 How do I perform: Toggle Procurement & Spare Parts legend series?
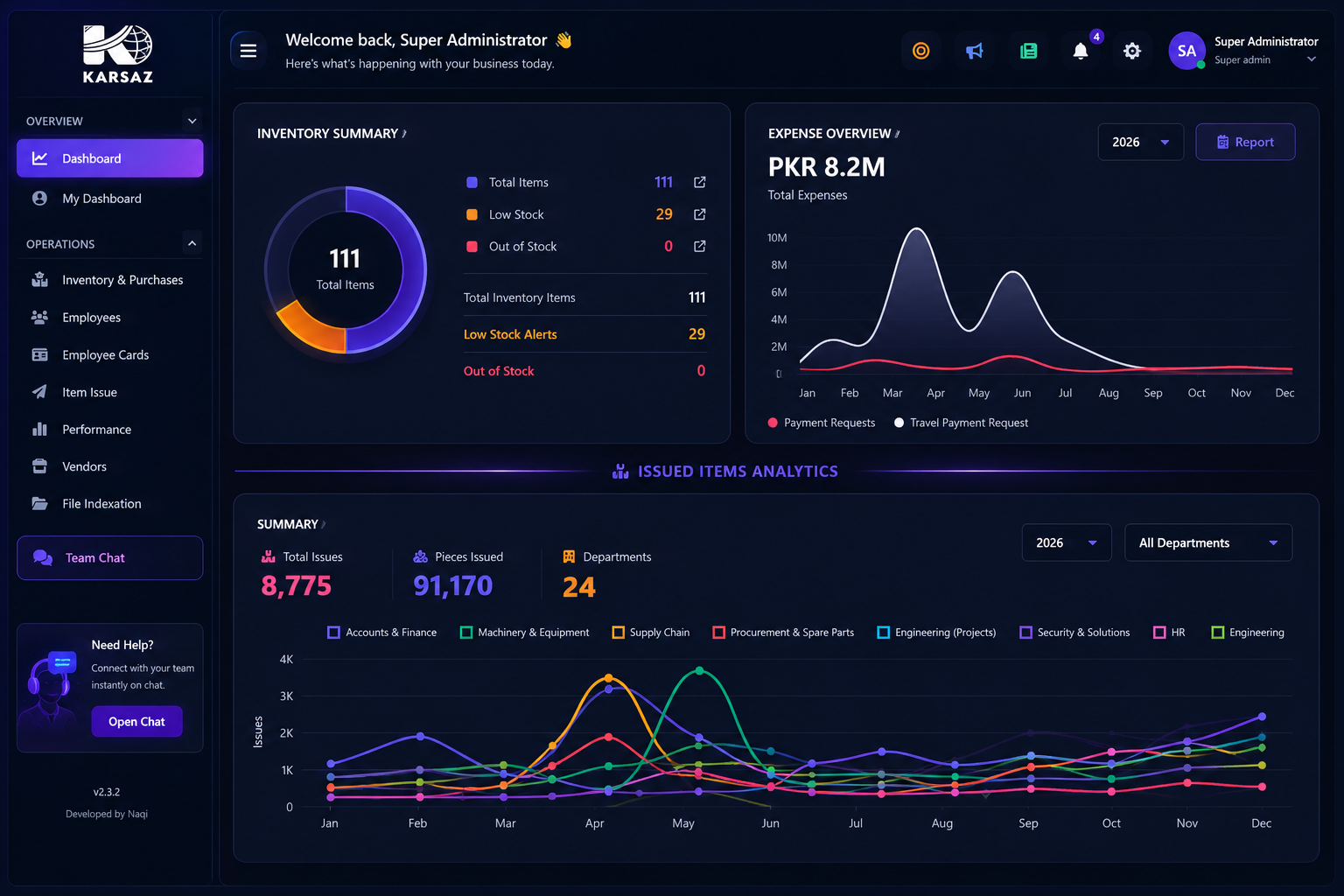click(x=783, y=633)
